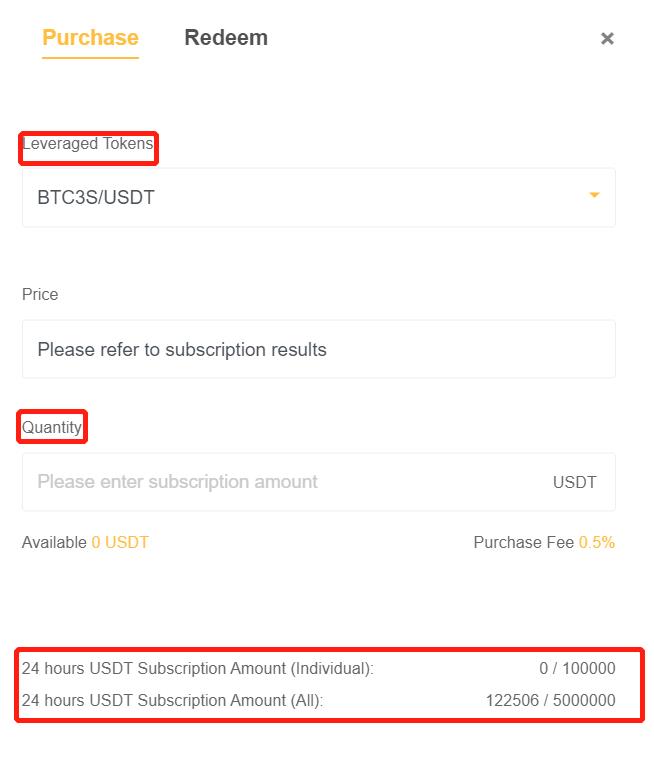
Task: Click the 122506 / 5000000 total value
Action: click(550, 701)
